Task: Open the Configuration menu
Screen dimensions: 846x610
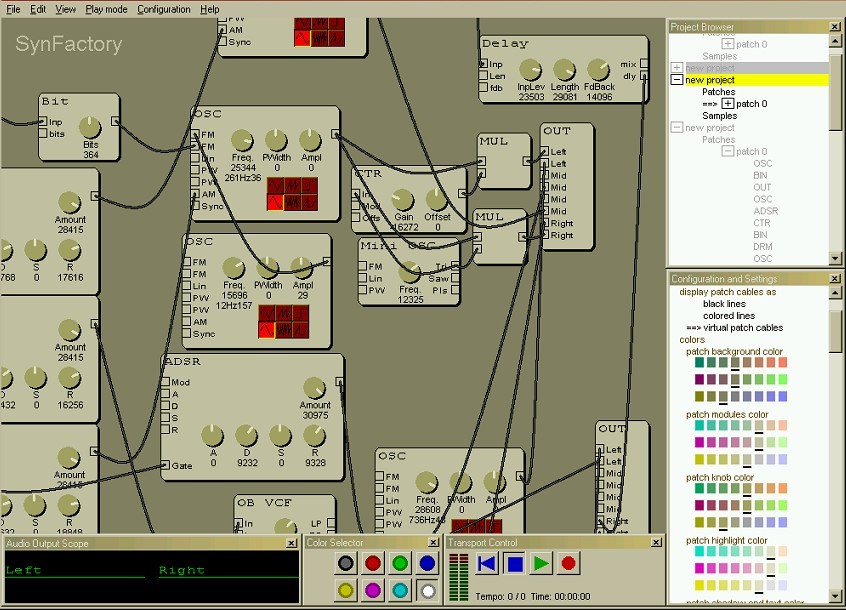Action: pos(163,9)
